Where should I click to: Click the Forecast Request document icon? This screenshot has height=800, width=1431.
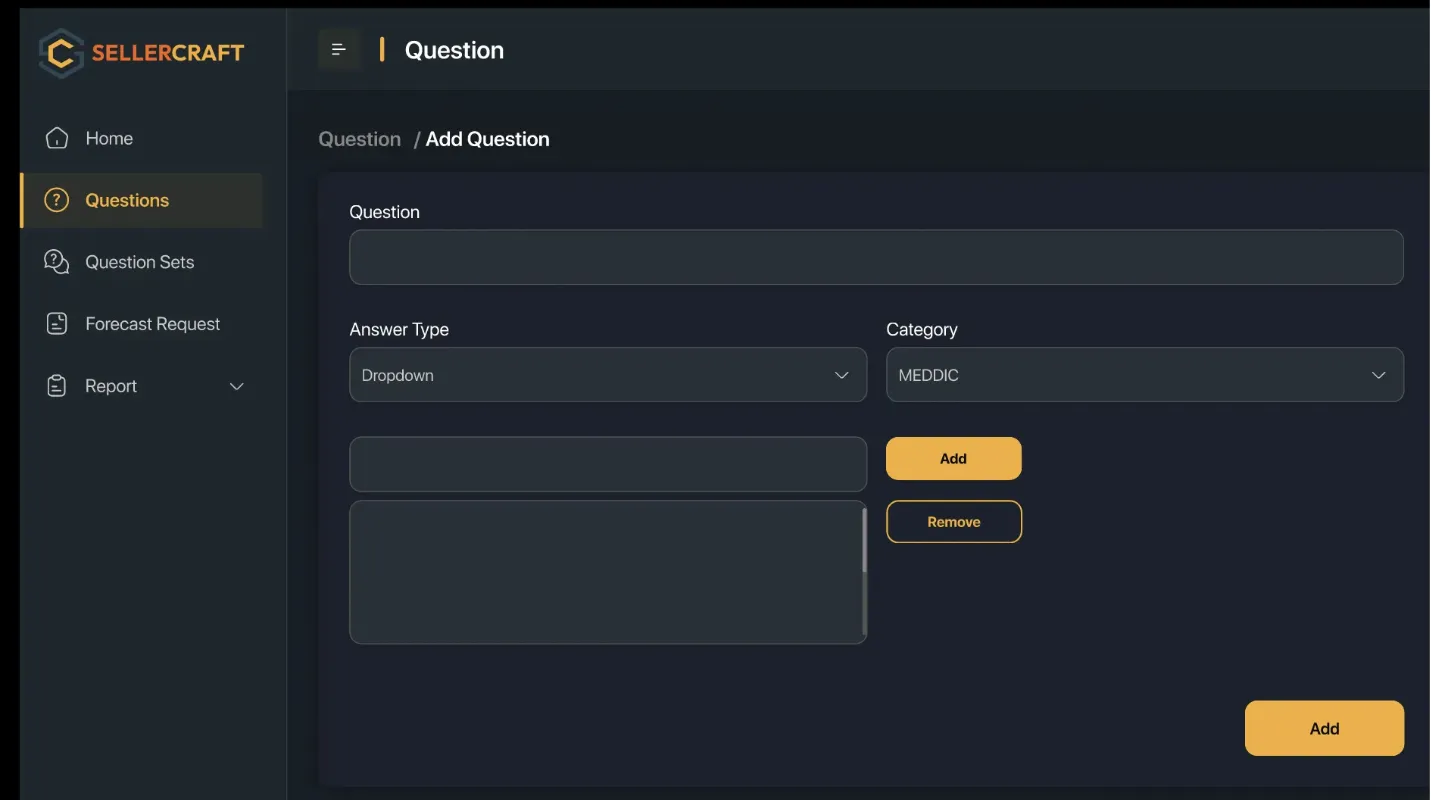pos(57,324)
